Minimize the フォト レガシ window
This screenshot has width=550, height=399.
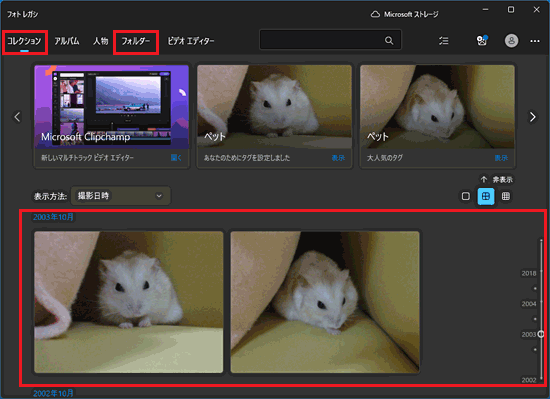point(485,9)
